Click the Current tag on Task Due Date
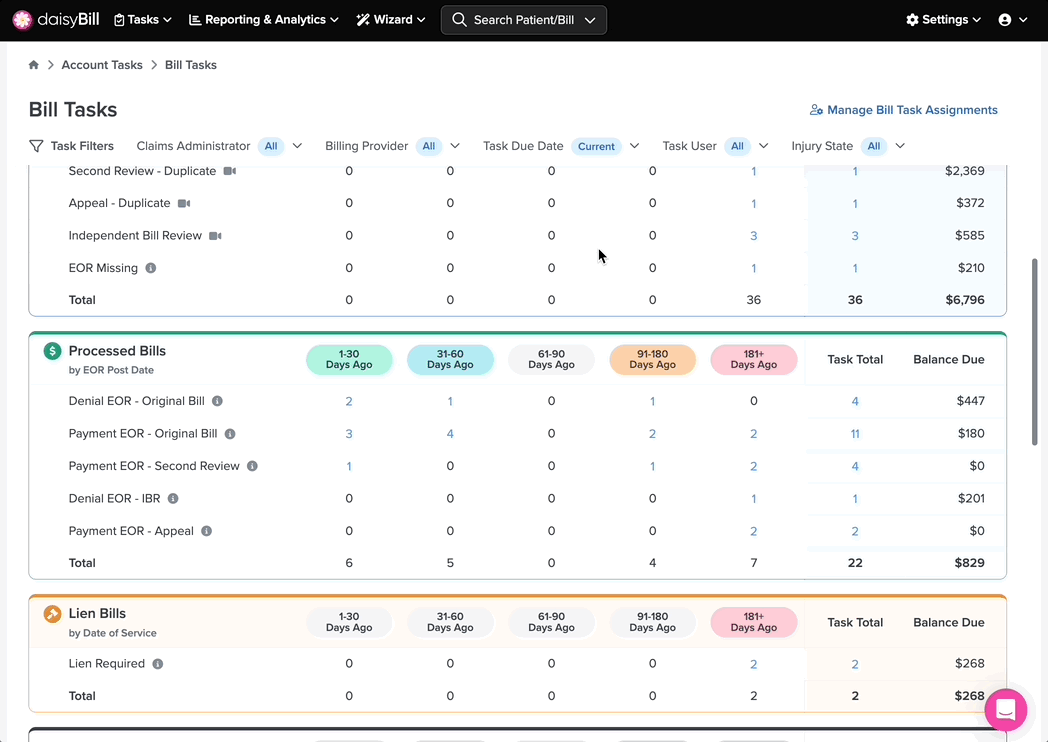1048x742 pixels. [x=596, y=146]
